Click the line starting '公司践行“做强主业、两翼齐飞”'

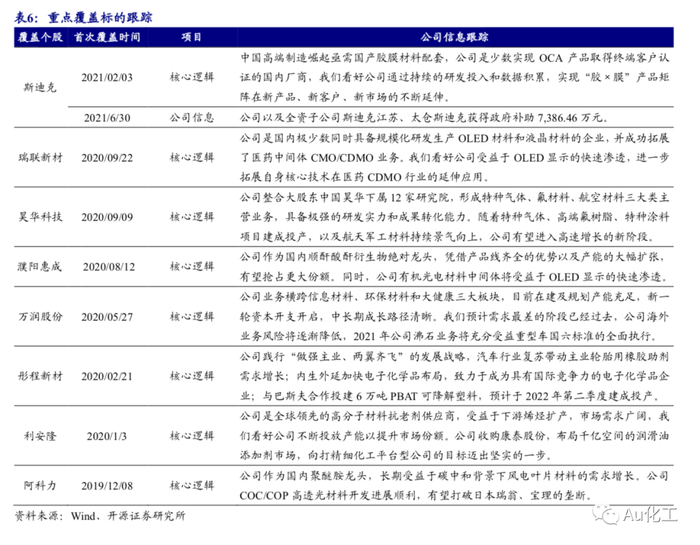coord(454,356)
